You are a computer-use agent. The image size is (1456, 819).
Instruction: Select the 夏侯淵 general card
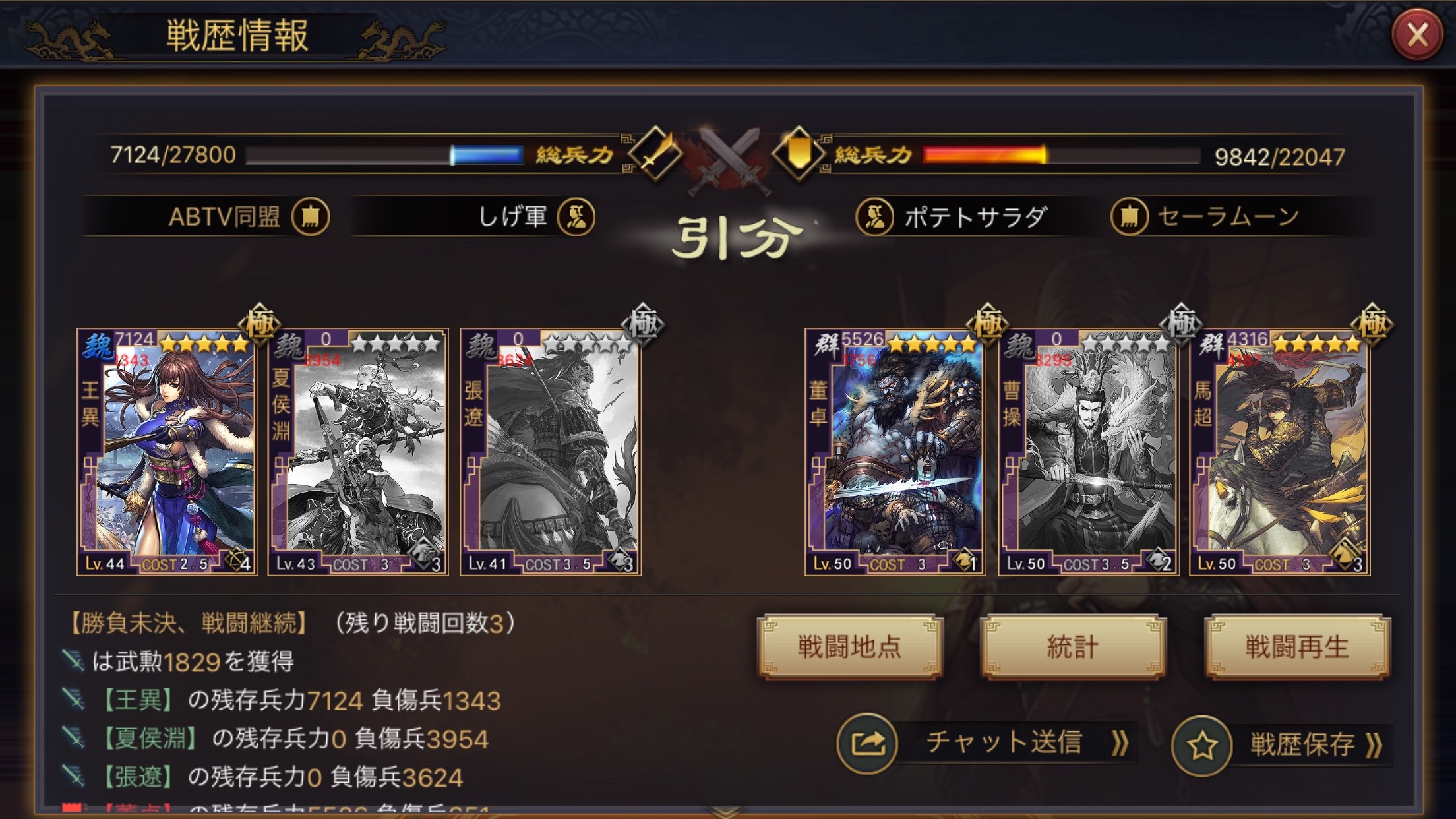(358, 452)
